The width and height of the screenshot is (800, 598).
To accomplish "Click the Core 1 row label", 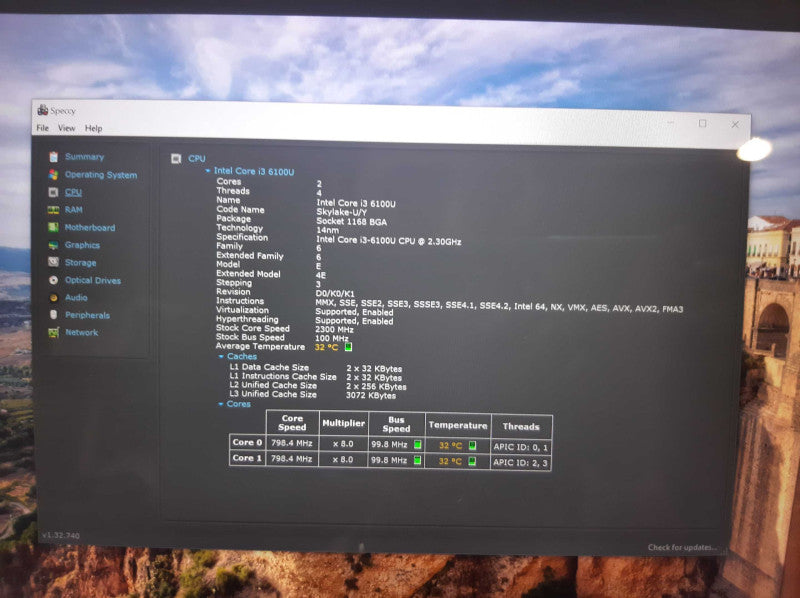I will (x=247, y=458).
